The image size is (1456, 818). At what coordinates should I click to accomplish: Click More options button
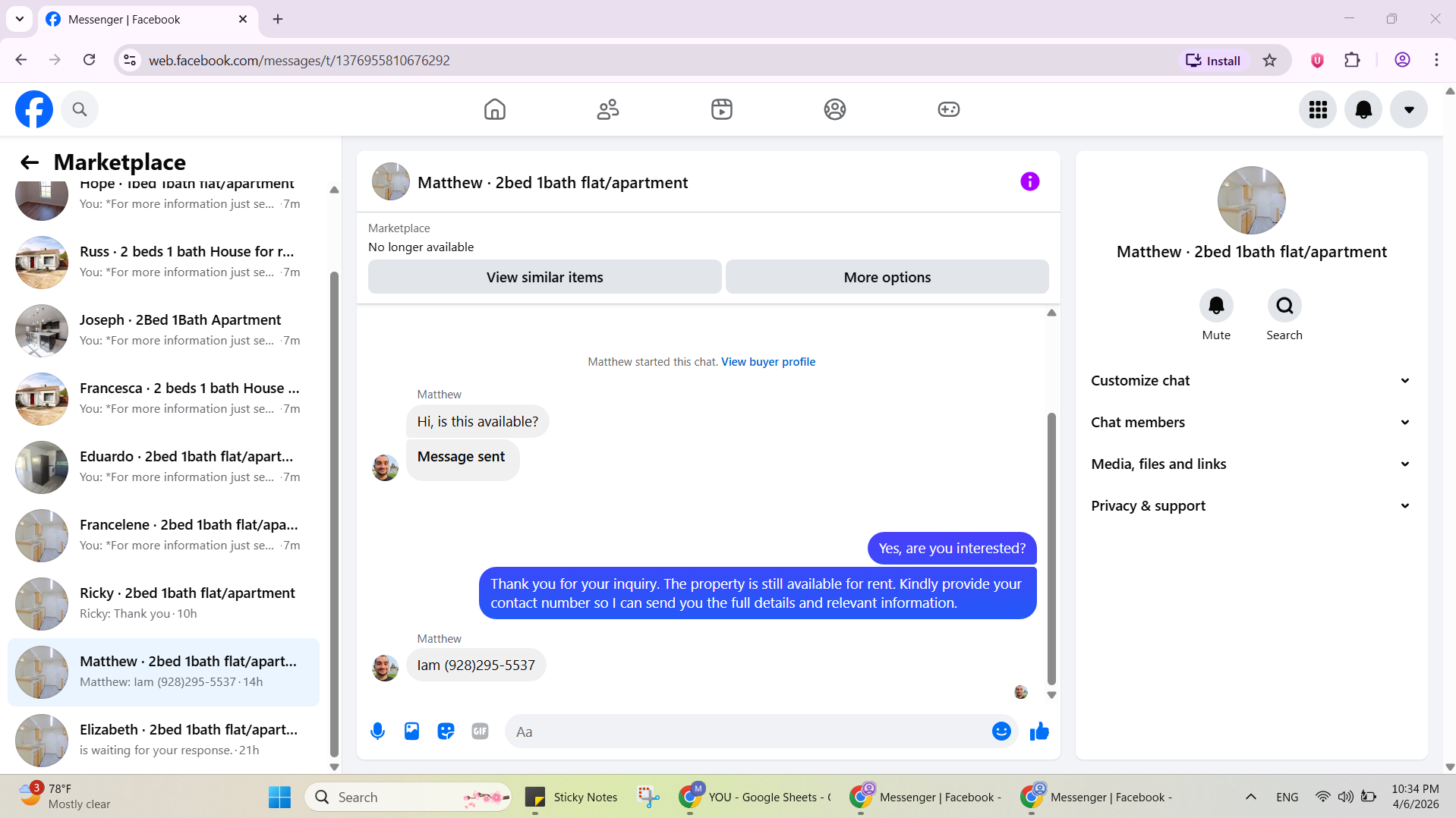[x=887, y=277]
